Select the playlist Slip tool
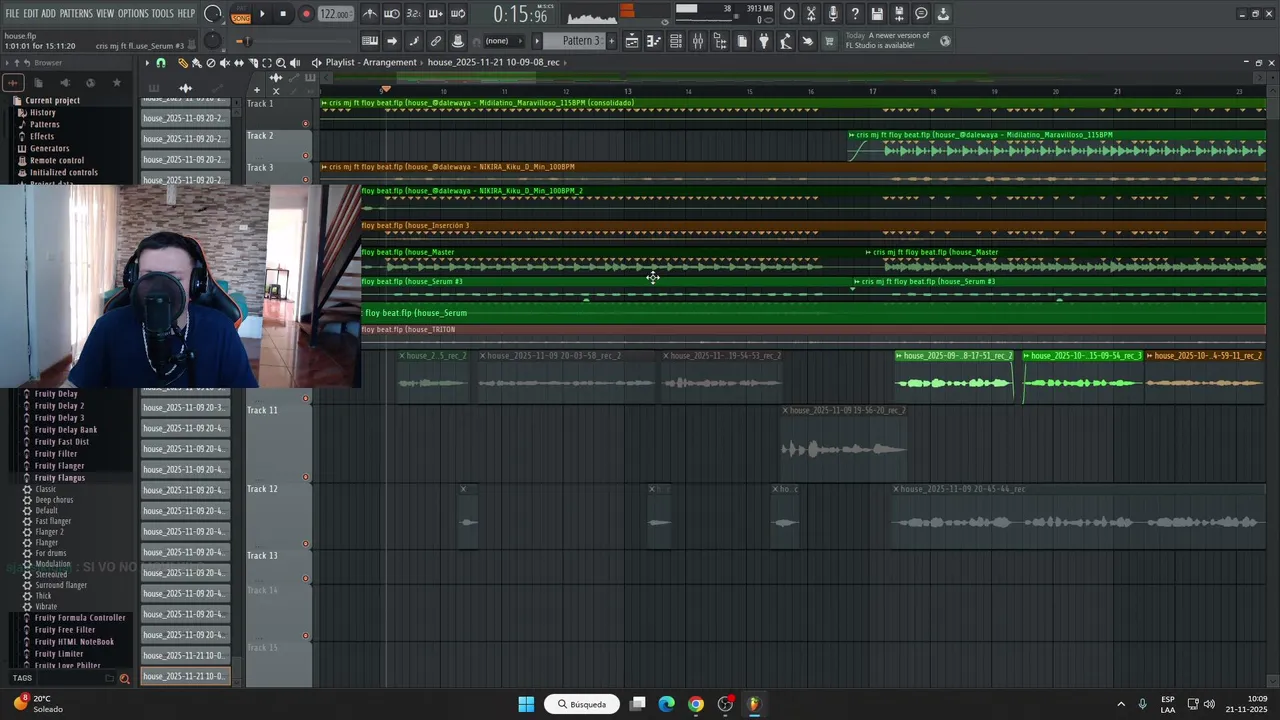Viewport: 1280px width, 720px height. (239, 62)
